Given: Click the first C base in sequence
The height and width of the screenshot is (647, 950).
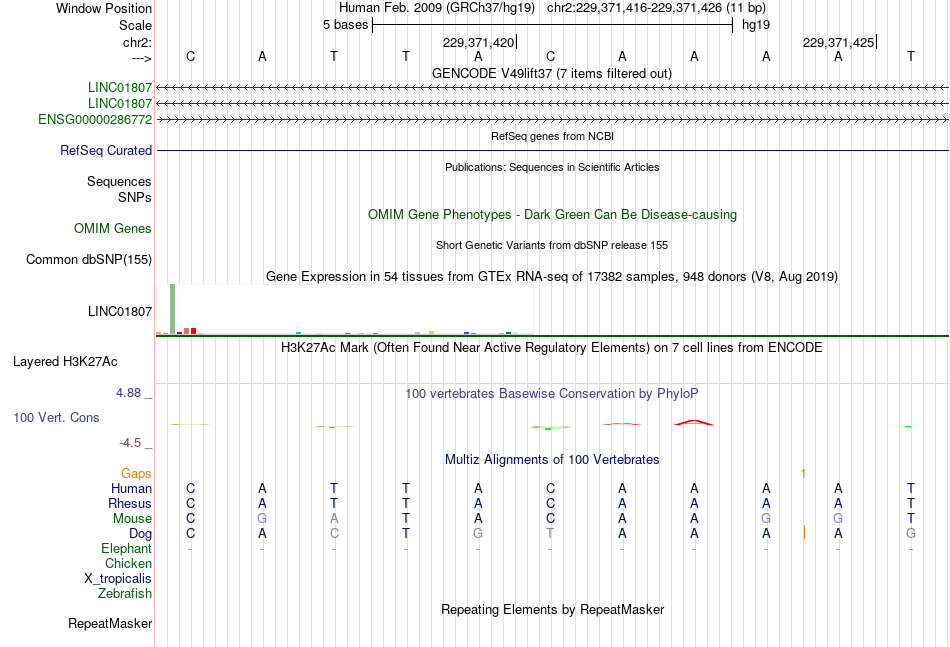Looking at the screenshot, I should click(x=190, y=56).
